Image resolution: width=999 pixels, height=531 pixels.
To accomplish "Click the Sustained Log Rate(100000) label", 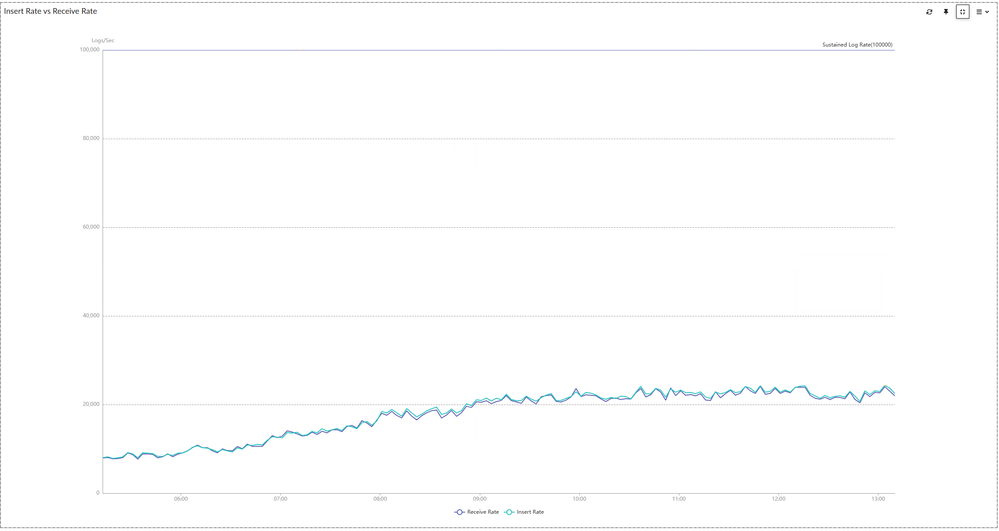I will pos(857,45).
